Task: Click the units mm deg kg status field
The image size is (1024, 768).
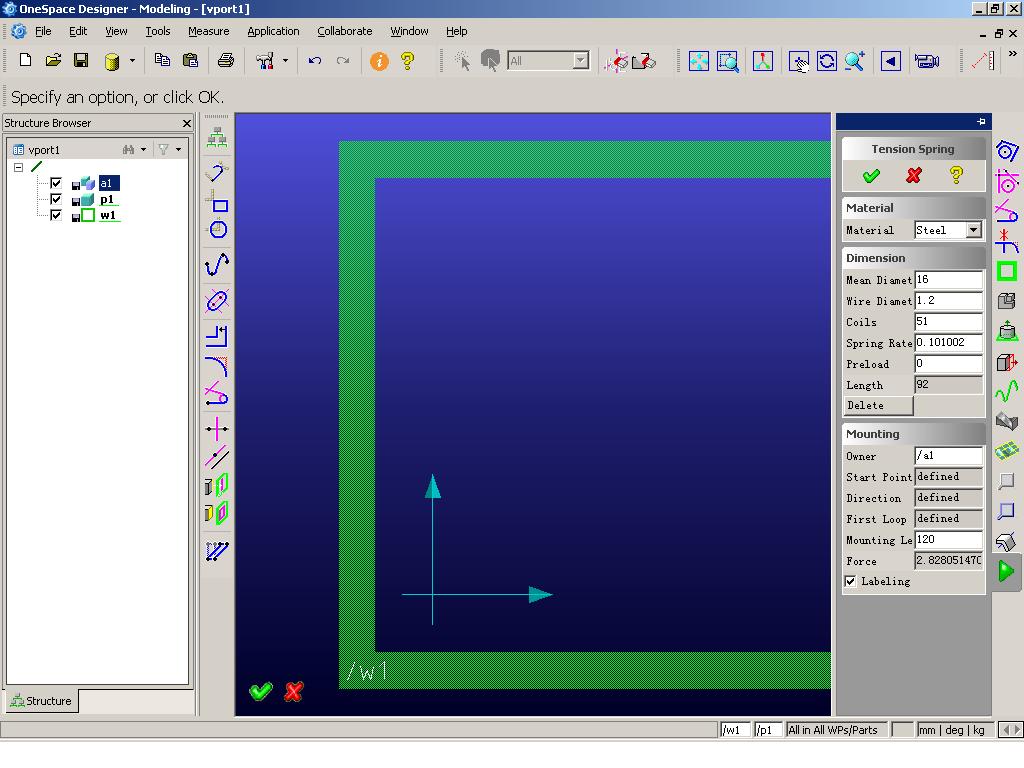Action: [x=955, y=729]
